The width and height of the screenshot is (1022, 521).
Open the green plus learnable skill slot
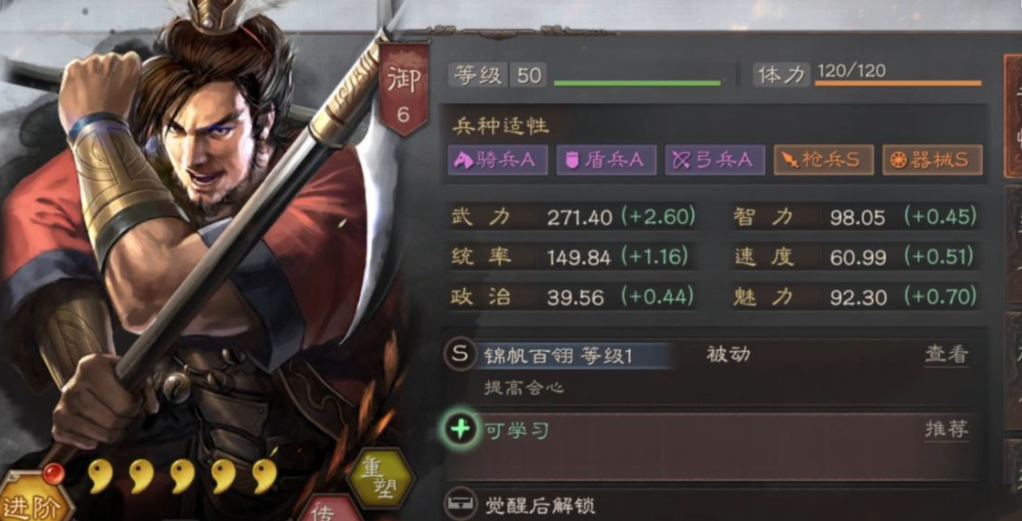461,430
